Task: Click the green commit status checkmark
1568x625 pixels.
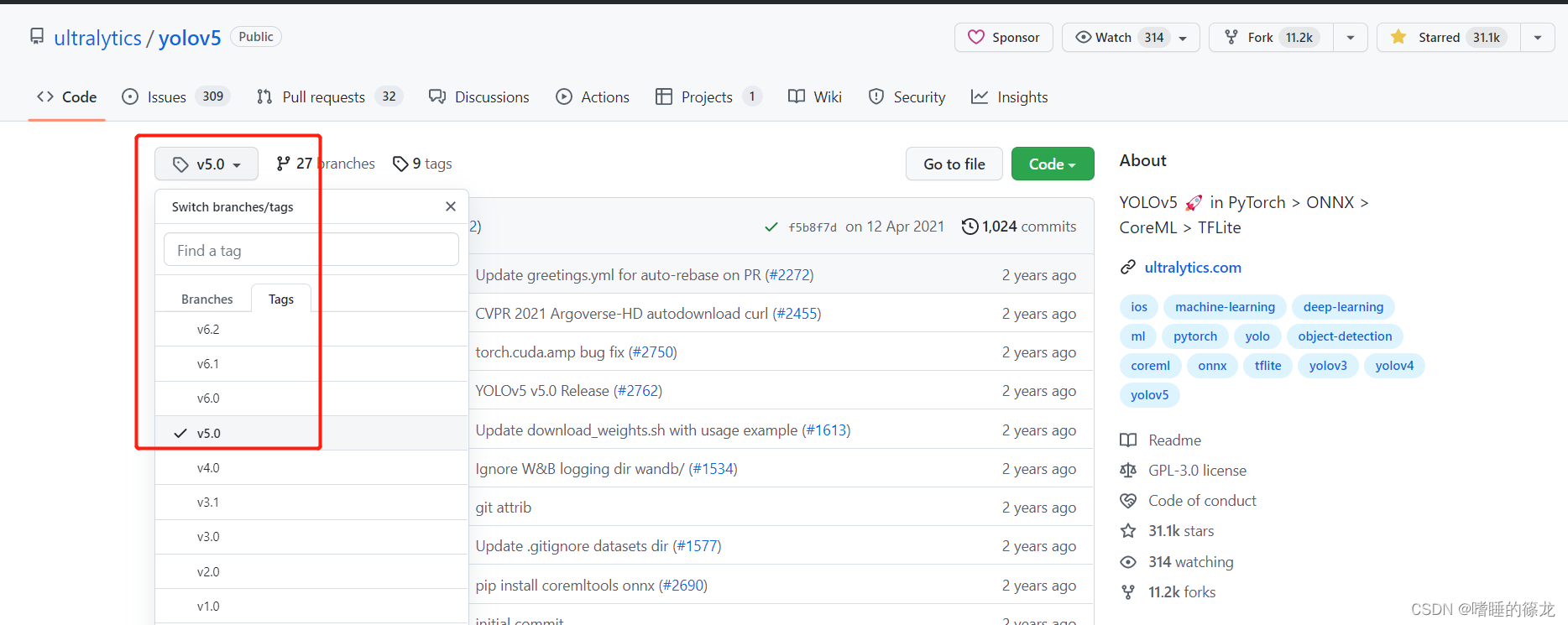Action: tap(771, 227)
